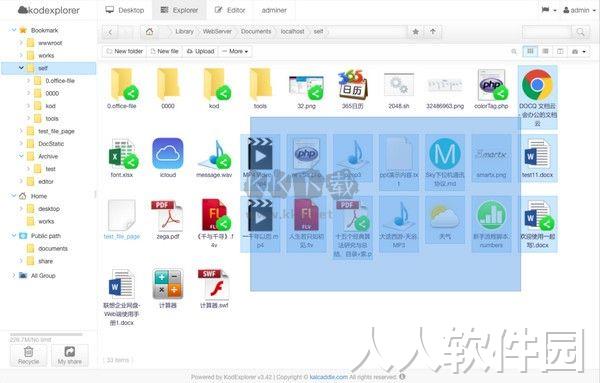Viewport: 600px width, 383px height.
Task: Go back with the left arrow button
Action: point(110,32)
